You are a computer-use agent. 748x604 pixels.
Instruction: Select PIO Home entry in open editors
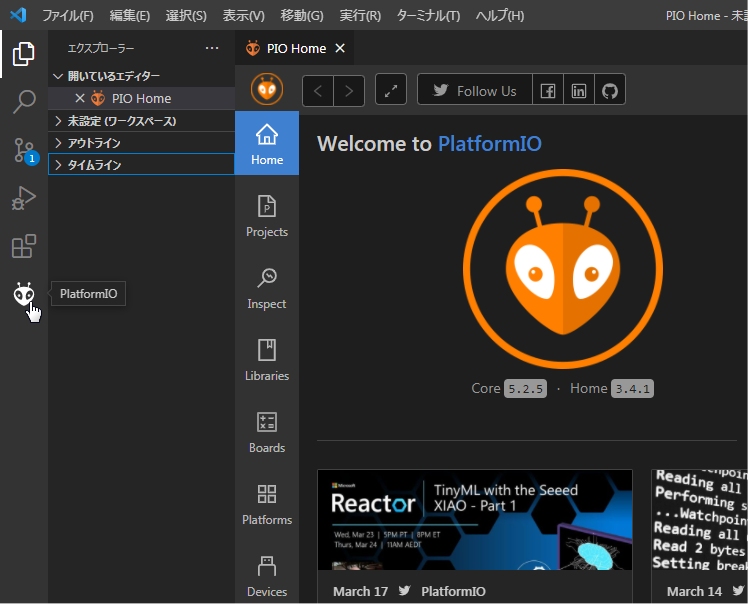(x=142, y=98)
